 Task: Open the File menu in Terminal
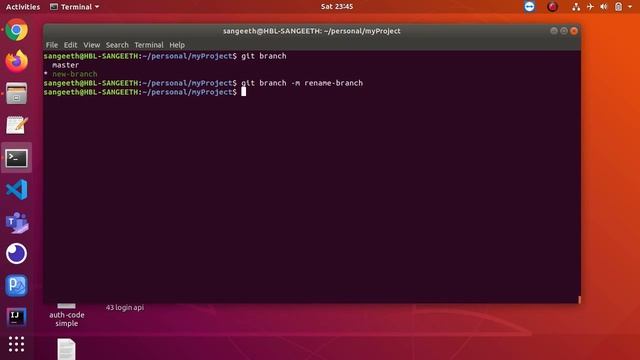click(51, 45)
